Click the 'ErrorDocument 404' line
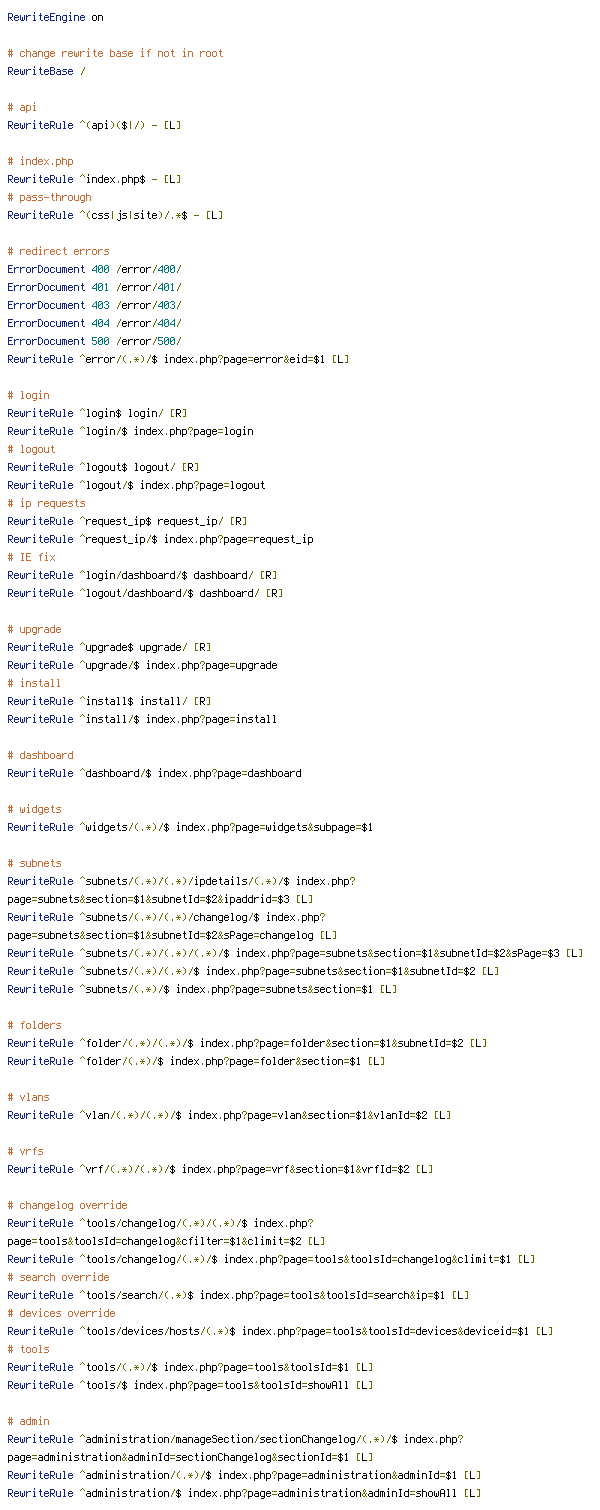 click(94, 323)
